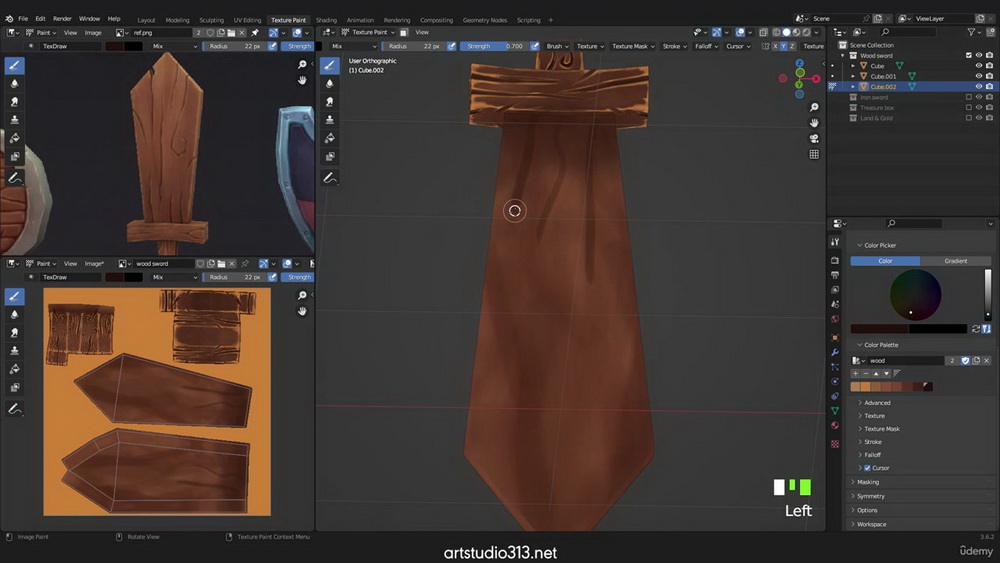
Task: Open the File menu
Action: 23,19
